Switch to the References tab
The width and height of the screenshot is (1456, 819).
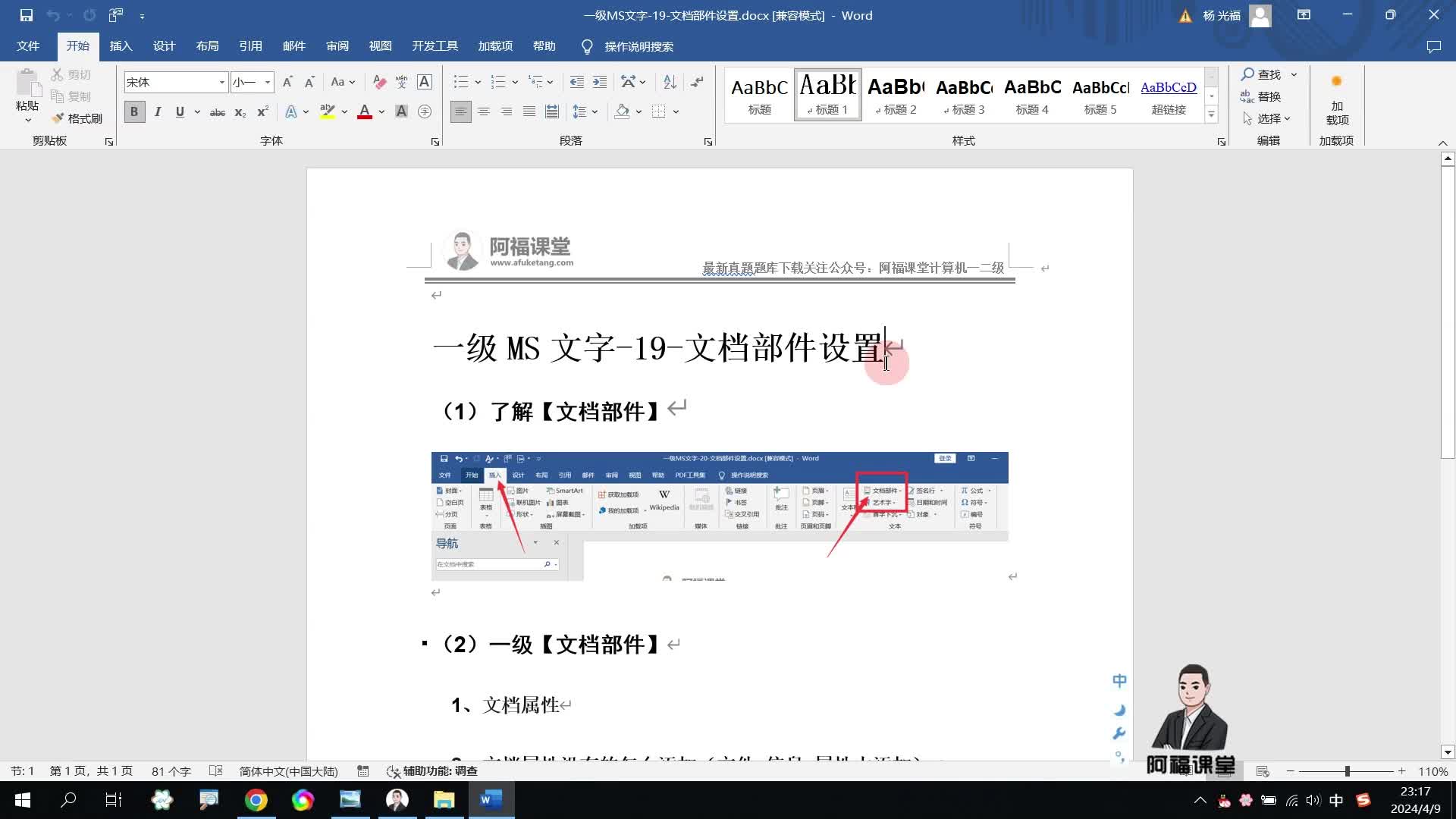click(x=250, y=46)
